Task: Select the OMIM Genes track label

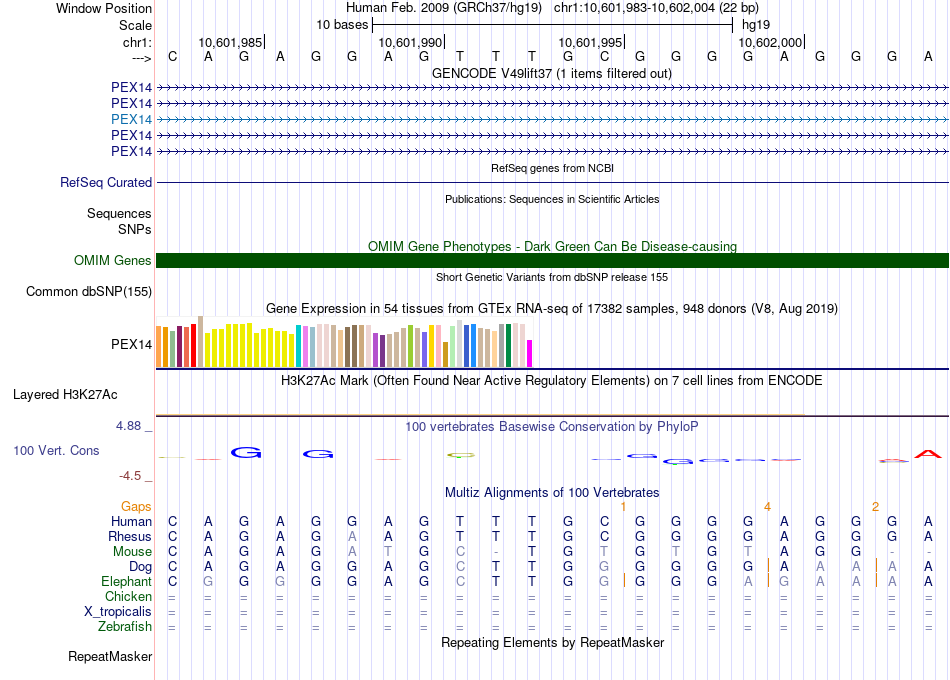Action: [x=113, y=261]
